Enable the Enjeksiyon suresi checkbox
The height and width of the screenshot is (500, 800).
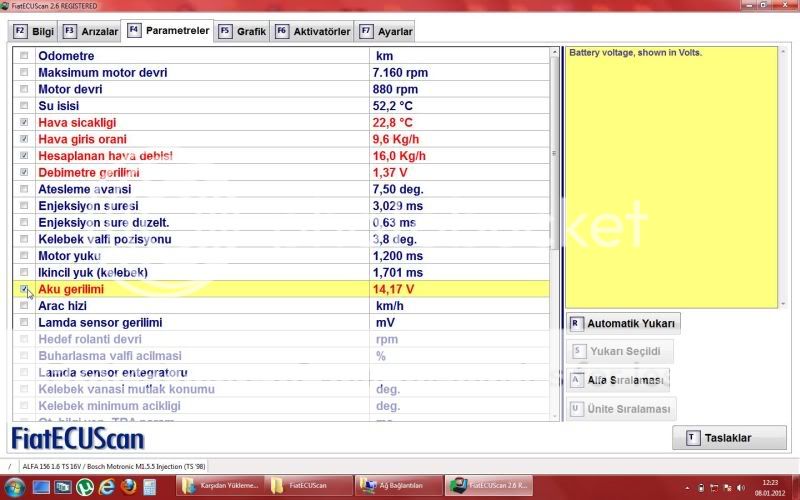[x=24, y=206]
